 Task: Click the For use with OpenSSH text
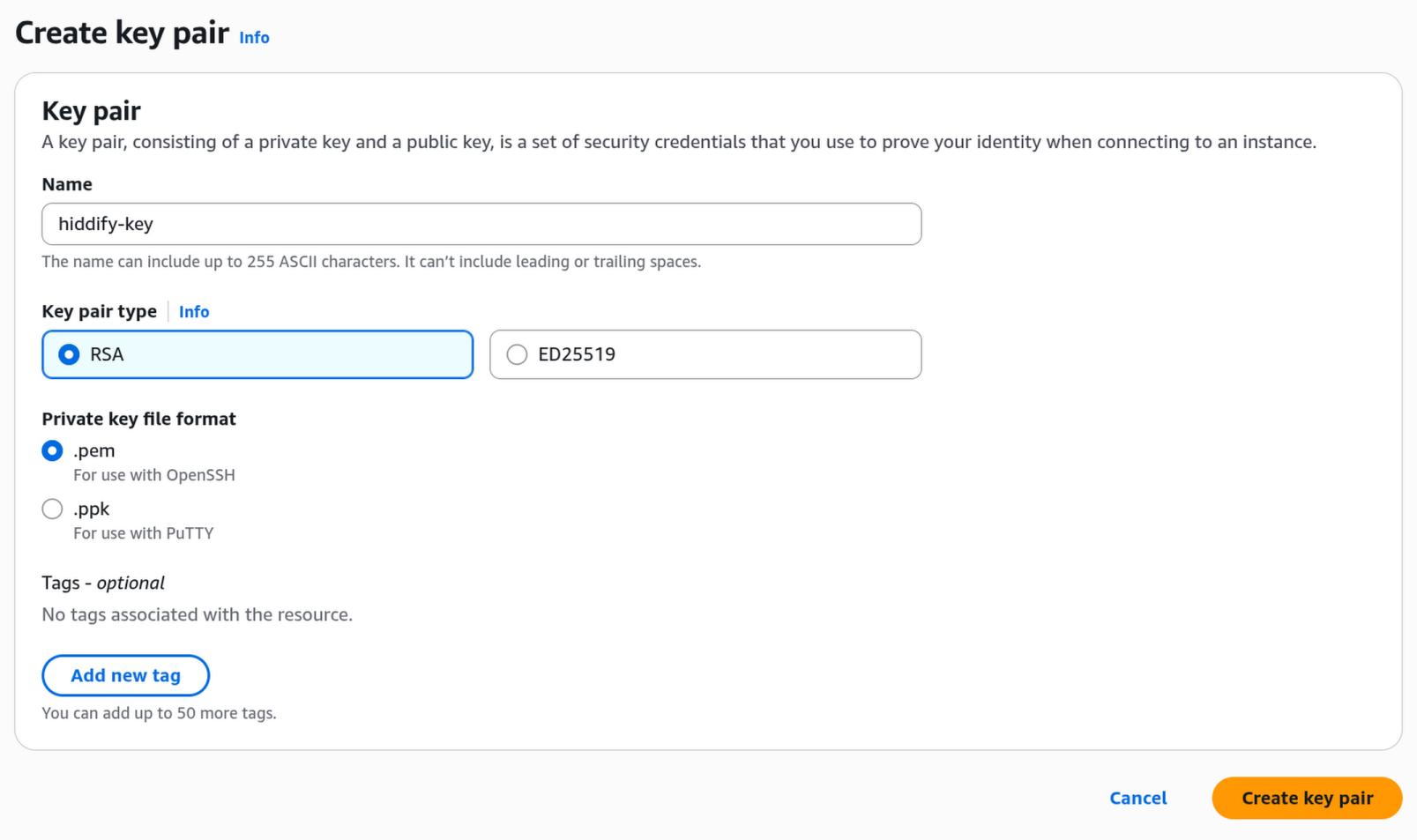(x=153, y=474)
